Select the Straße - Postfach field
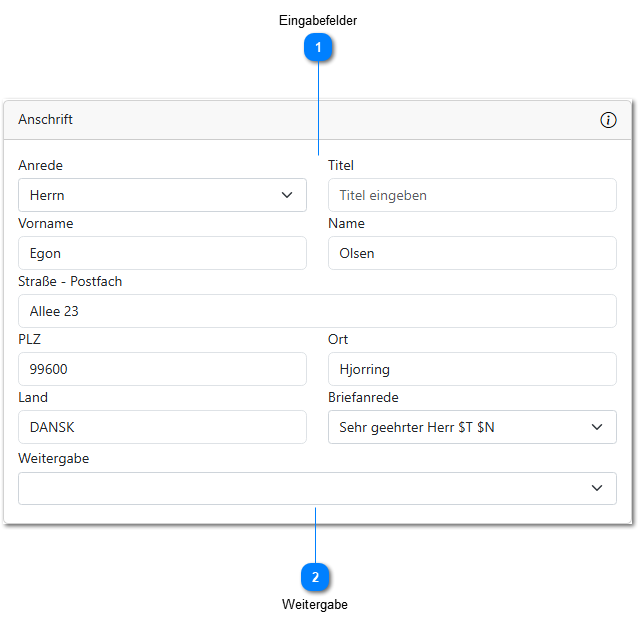The width and height of the screenshot is (640, 628). (x=317, y=311)
